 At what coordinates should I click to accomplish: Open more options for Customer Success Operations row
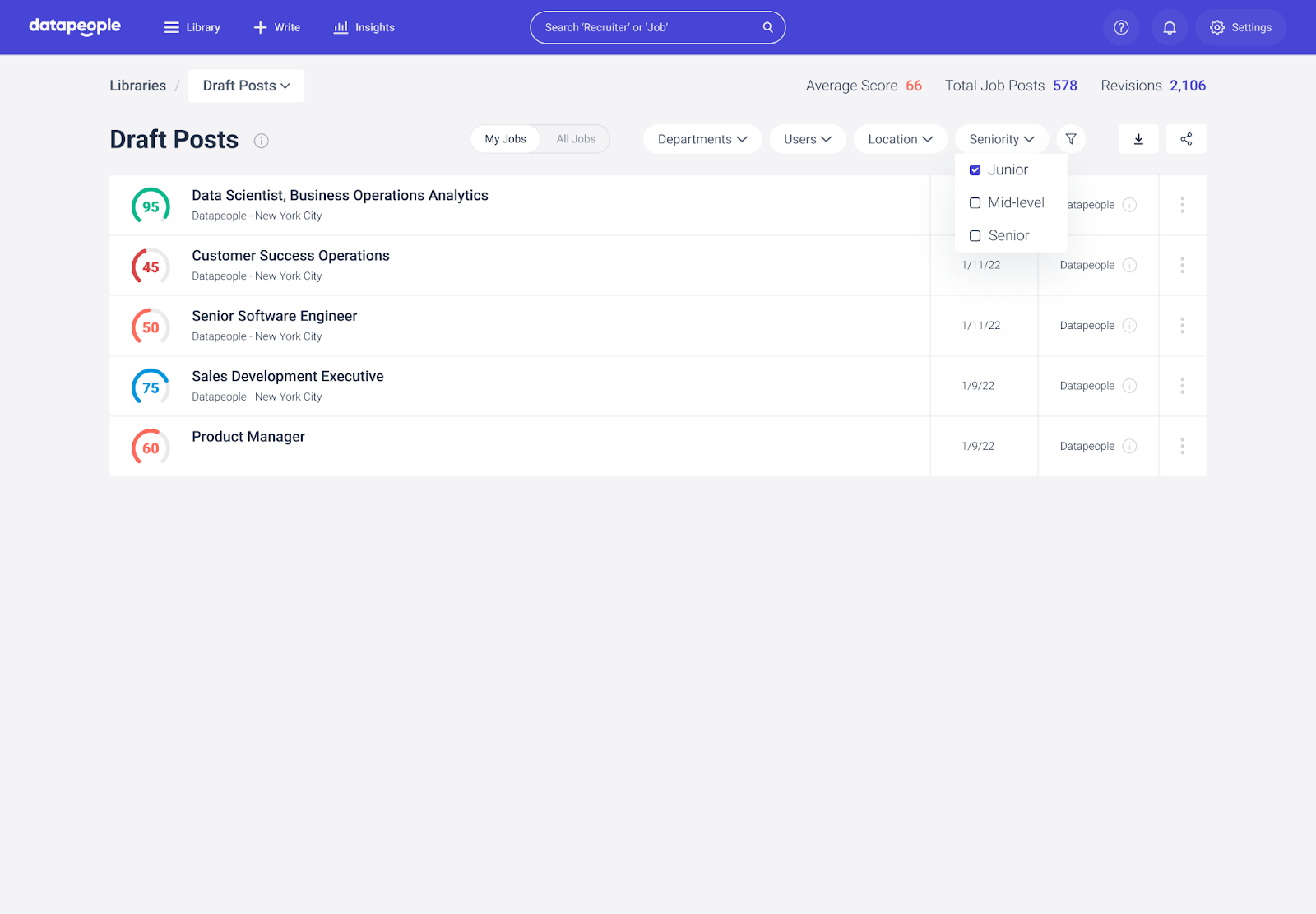[x=1182, y=265]
